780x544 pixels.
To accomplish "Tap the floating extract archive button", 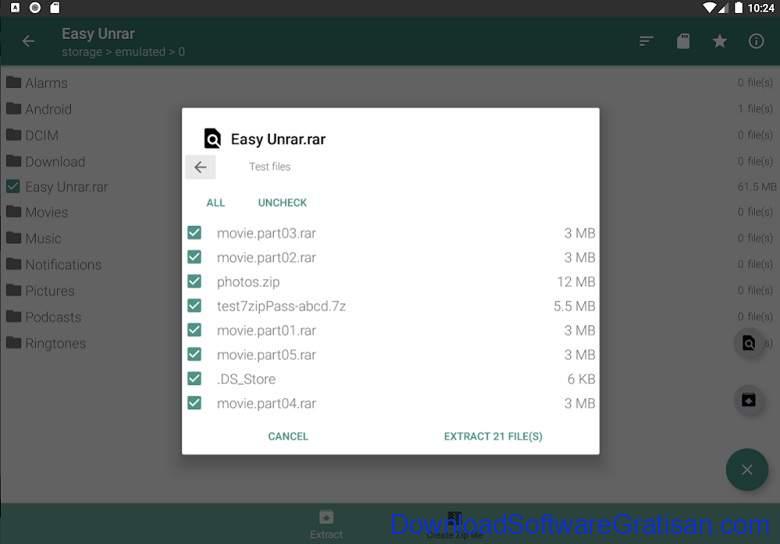I will (x=749, y=400).
